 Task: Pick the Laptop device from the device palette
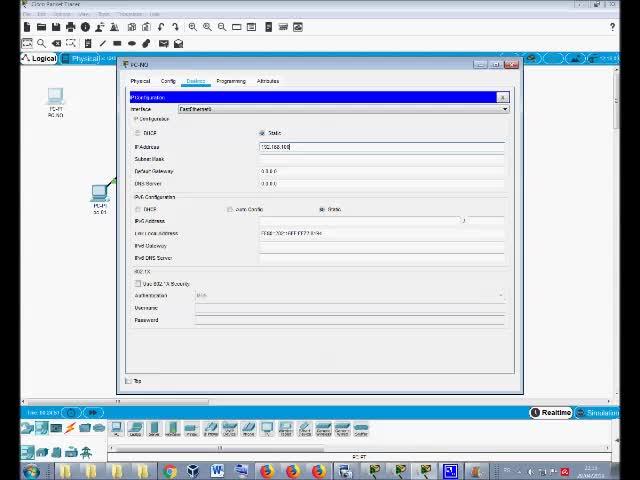coord(135,429)
